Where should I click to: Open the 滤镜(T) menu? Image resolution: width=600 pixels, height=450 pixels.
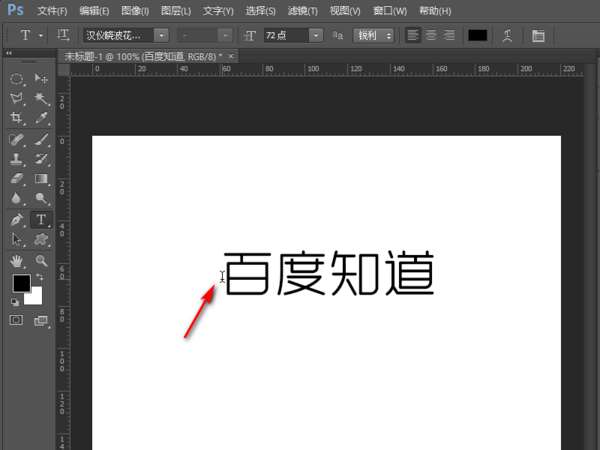pyautogui.click(x=302, y=11)
